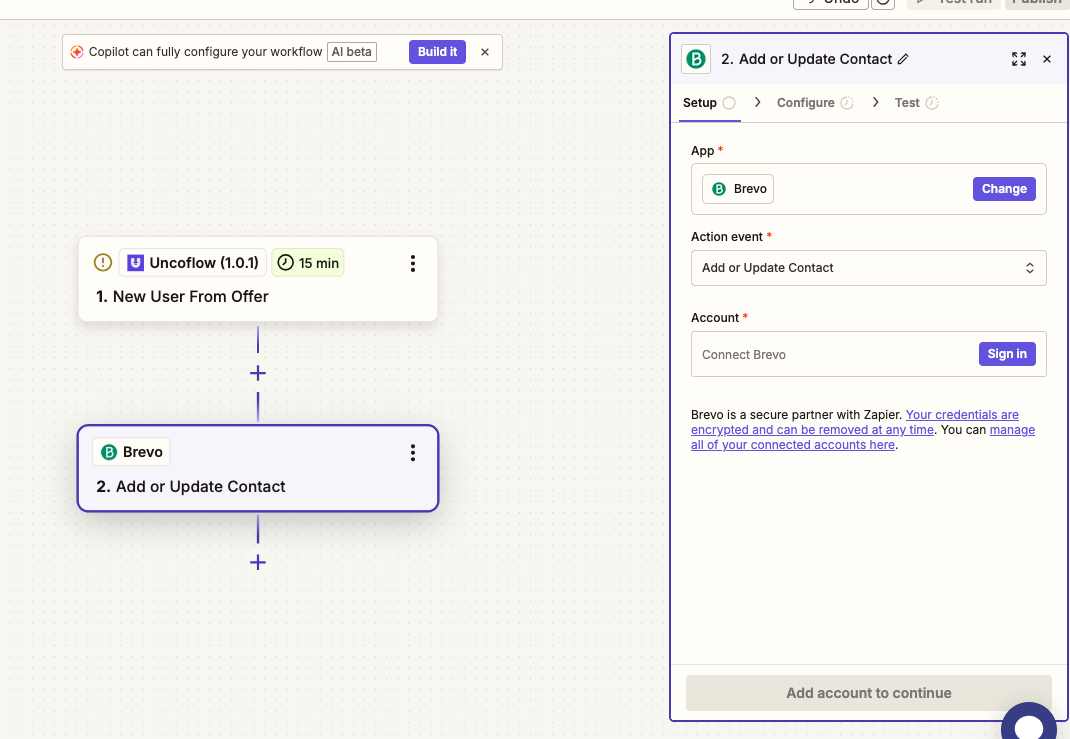Click the warning icon on Uncoflow step
This screenshot has height=739, width=1070.
pos(102,263)
